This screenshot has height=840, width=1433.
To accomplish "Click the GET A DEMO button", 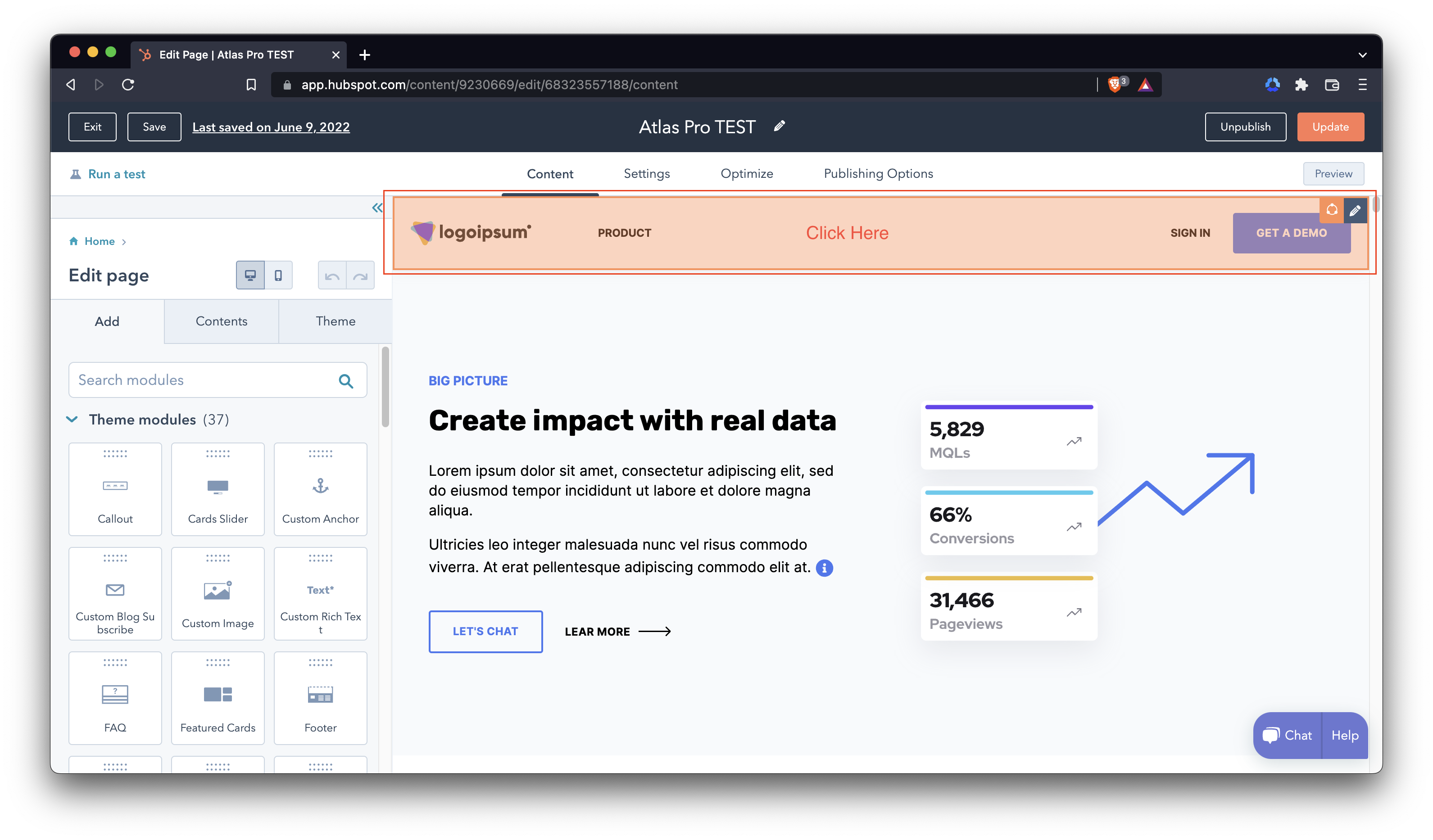I will coord(1292,233).
